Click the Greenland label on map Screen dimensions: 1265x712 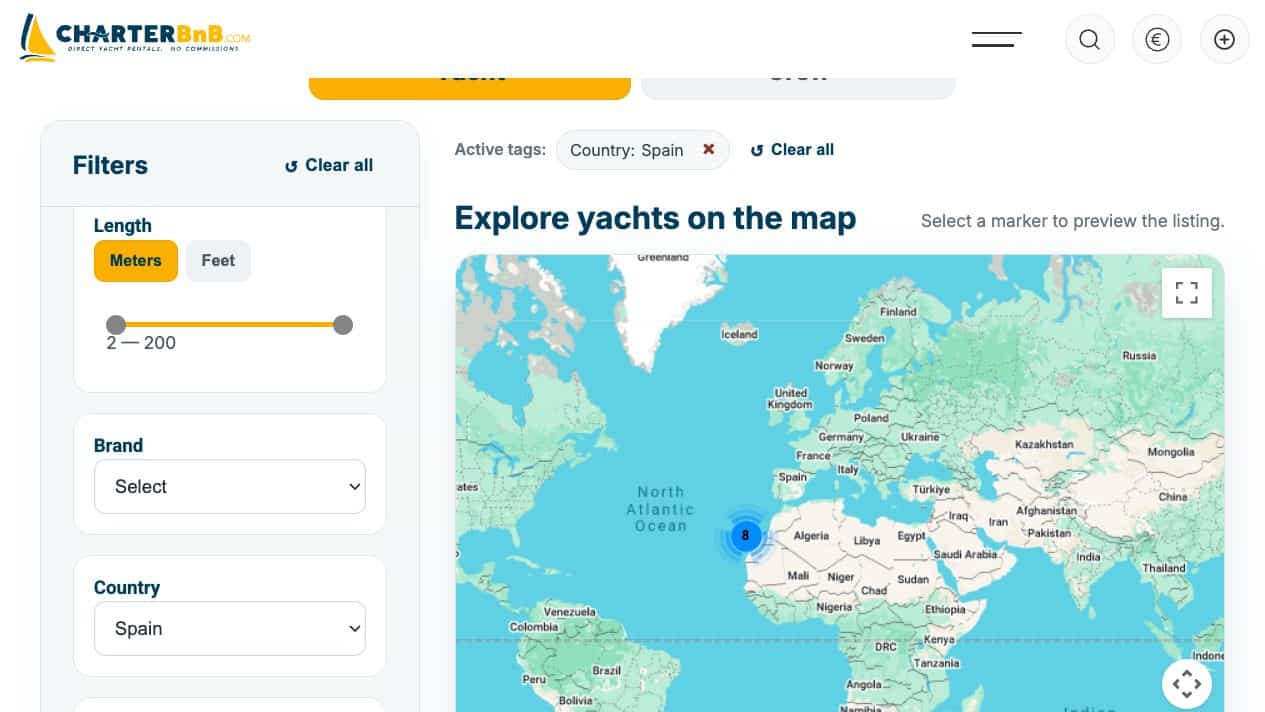pos(663,258)
